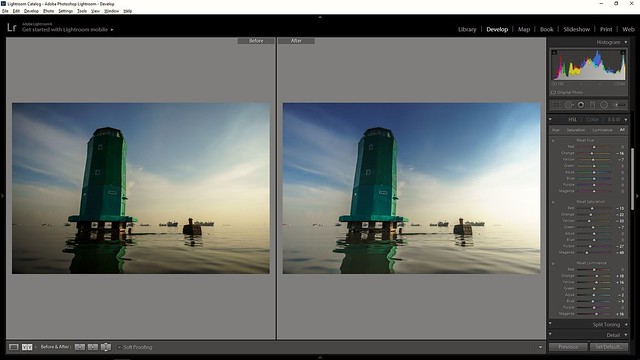
Task: Collapse the Histogram panel
Action: [626, 42]
